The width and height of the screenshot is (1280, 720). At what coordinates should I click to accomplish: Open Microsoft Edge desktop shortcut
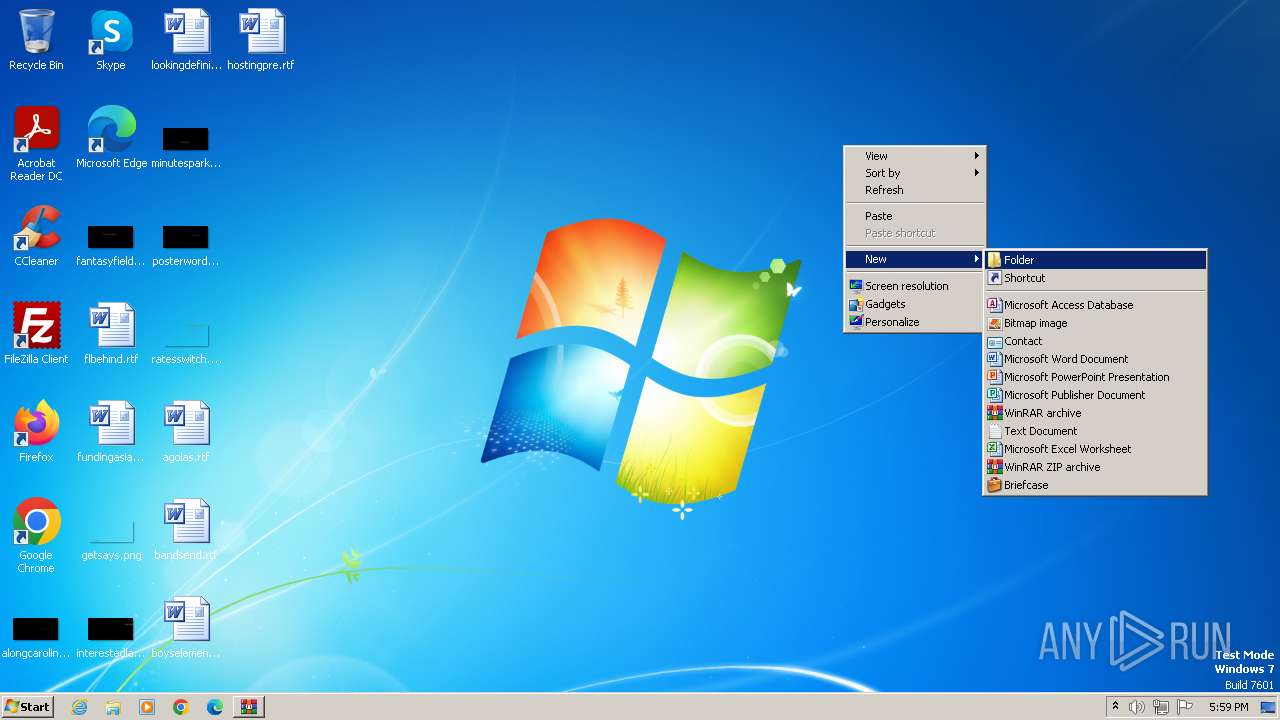(x=111, y=138)
